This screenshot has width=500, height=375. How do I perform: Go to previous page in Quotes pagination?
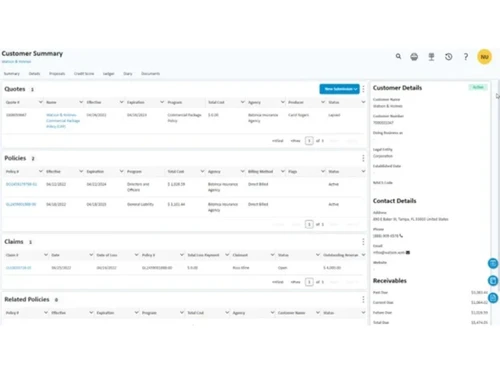tap(295, 141)
